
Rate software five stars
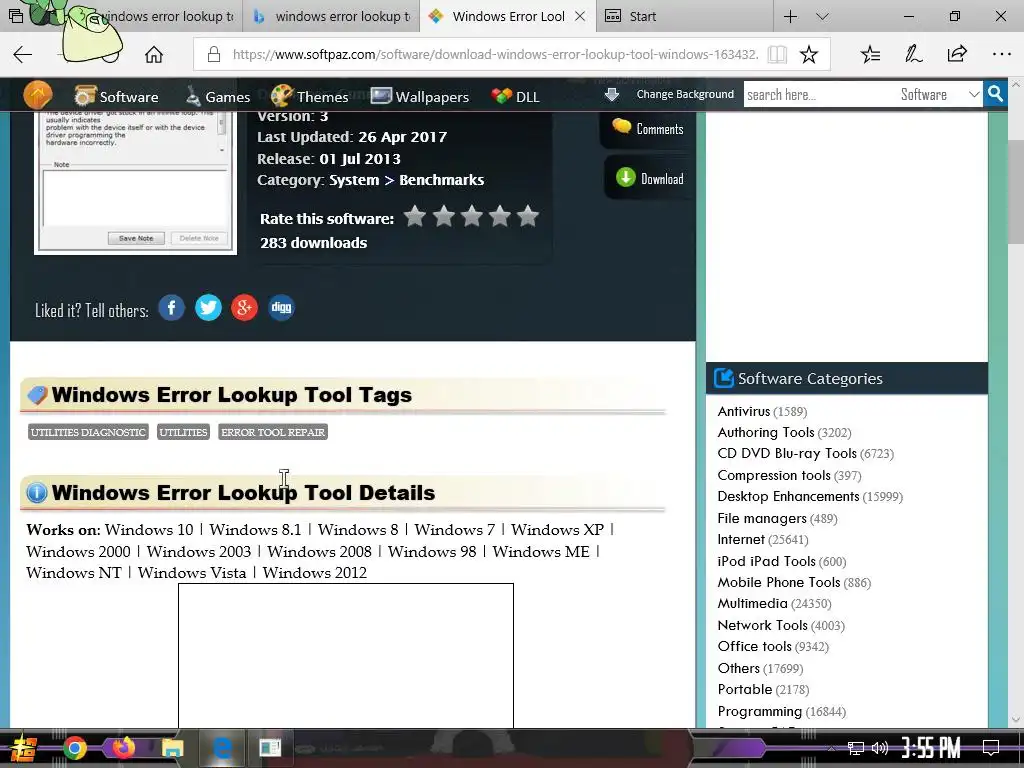pyautogui.click(x=528, y=216)
